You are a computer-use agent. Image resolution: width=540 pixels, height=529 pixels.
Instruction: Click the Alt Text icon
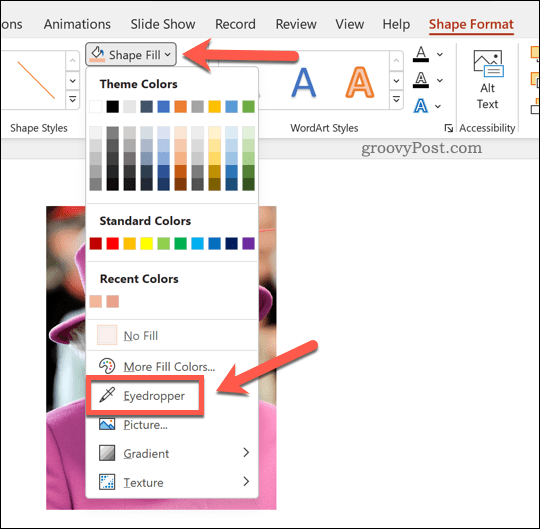coord(488,63)
